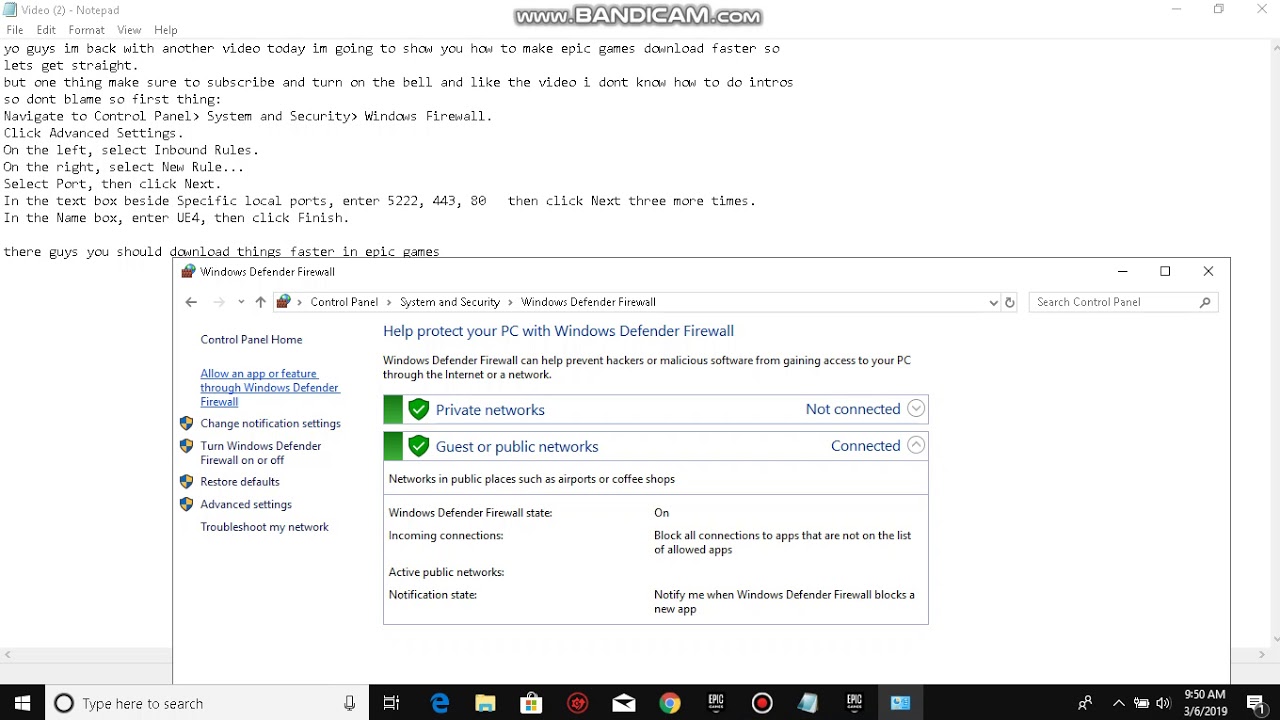The height and width of the screenshot is (720, 1280).
Task: Open Change notification settings
Action: coord(270,423)
